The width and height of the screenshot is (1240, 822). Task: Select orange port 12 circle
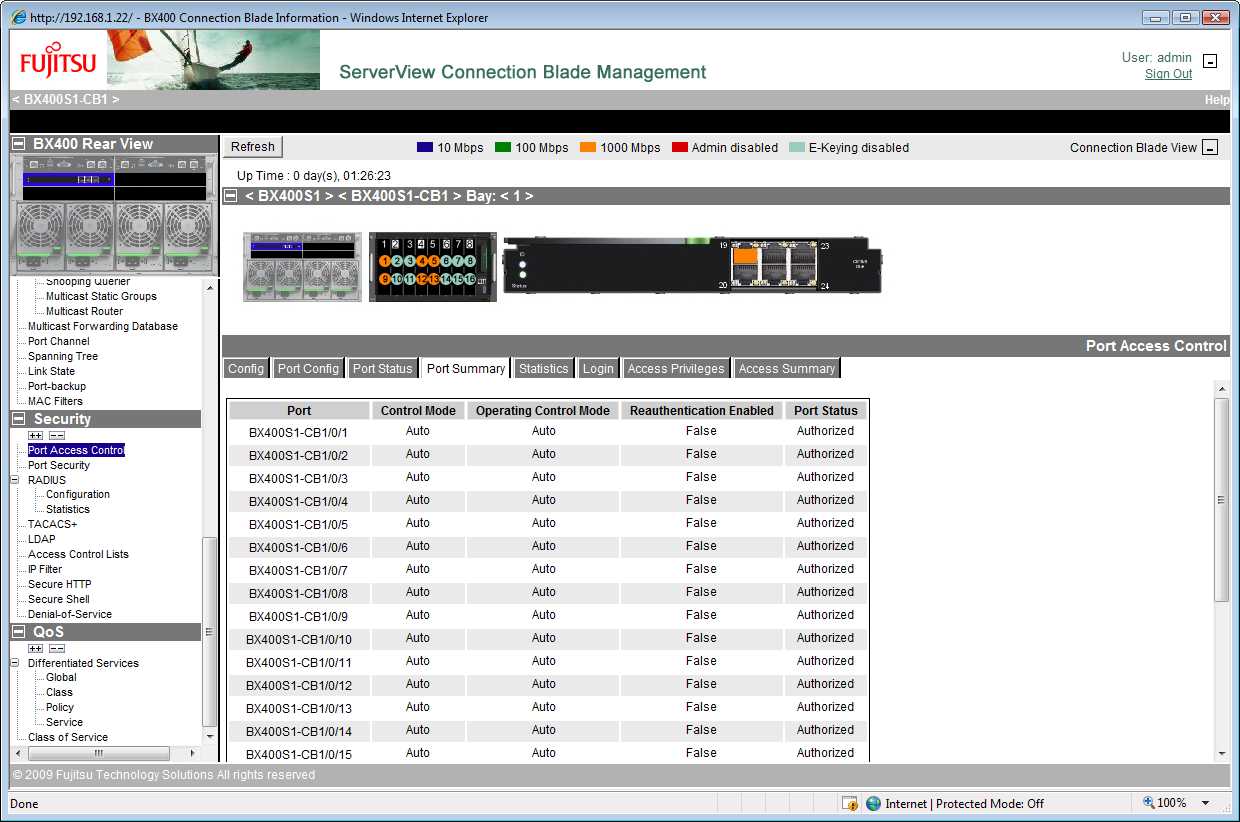pos(421,279)
